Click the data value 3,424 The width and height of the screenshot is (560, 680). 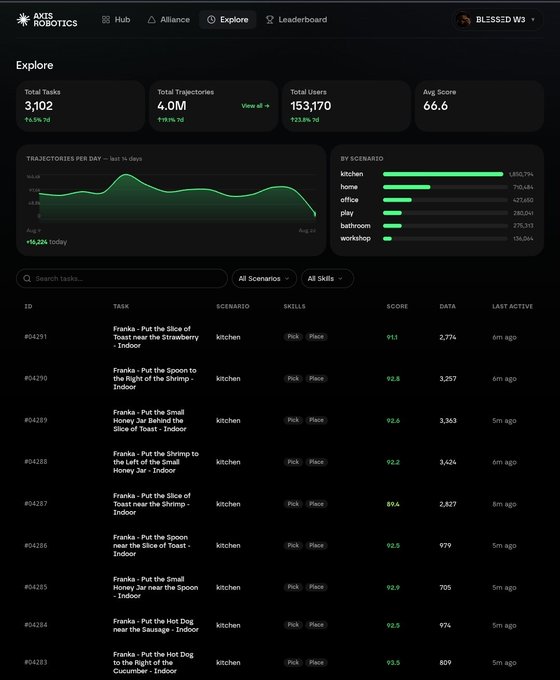click(x=448, y=462)
